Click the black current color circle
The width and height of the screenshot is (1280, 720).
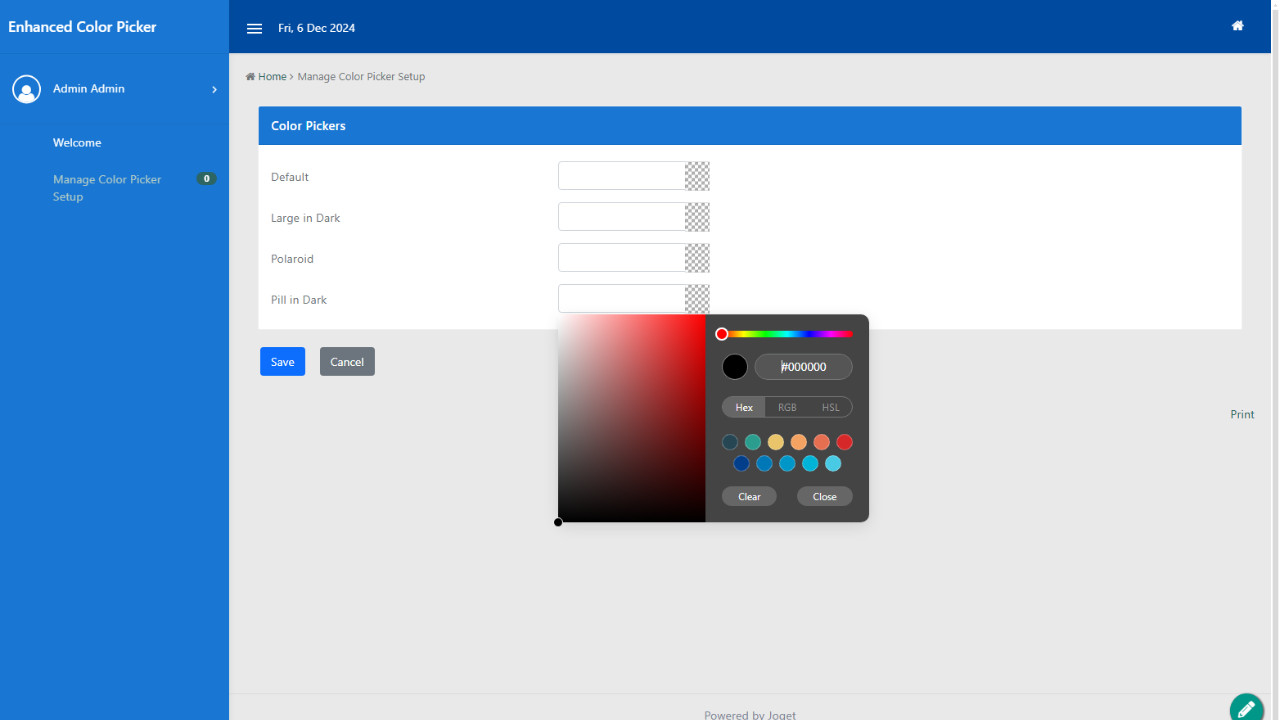[x=735, y=367]
